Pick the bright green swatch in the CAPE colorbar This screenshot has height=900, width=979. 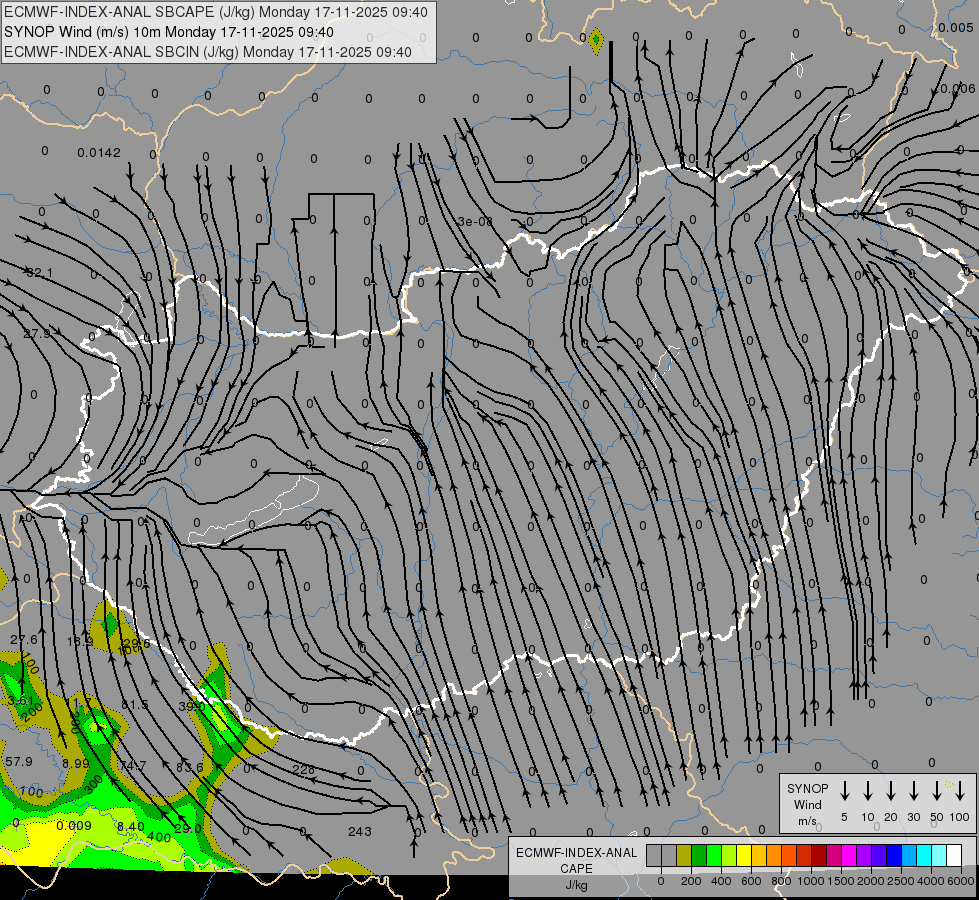714,855
